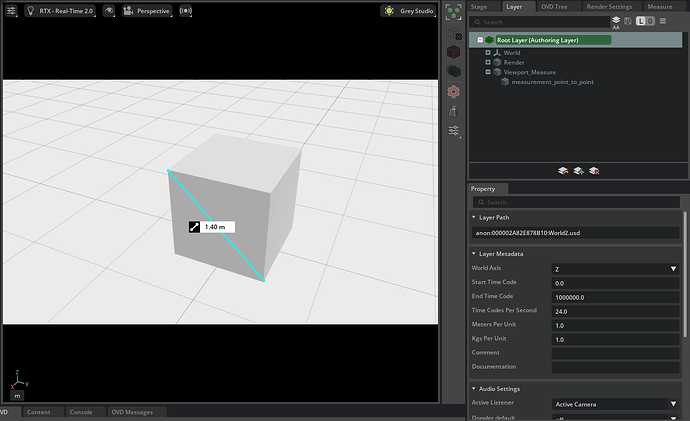The height and width of the screenshot is (421, 690).
Task: Click the red gear icon in sidebar
Action: pyautogui.click(x=454, y=90)
